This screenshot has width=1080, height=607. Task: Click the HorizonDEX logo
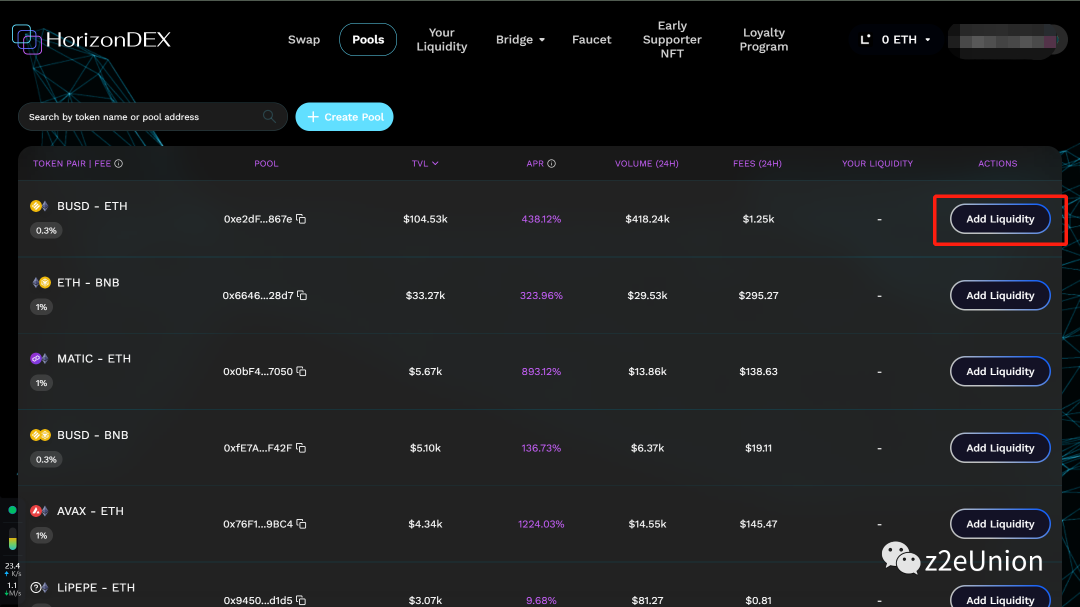tap(92, 40)
